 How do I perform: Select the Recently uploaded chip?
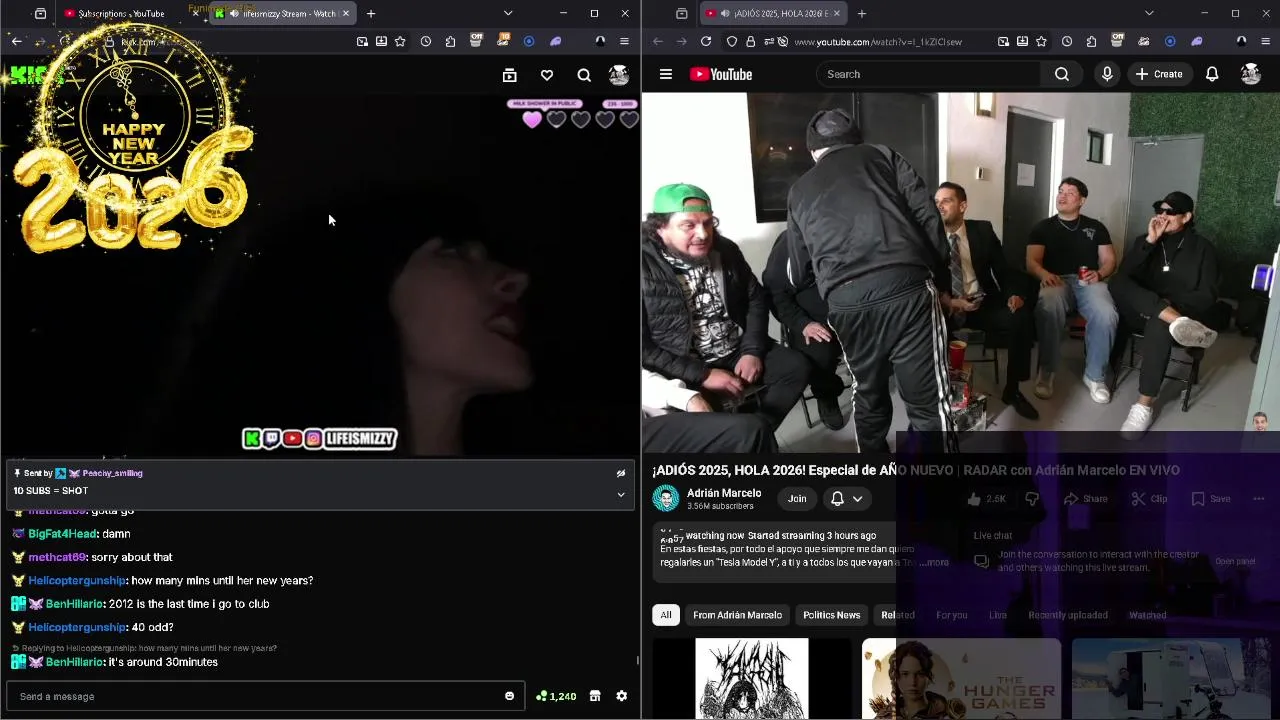[x=1068, y=615]
